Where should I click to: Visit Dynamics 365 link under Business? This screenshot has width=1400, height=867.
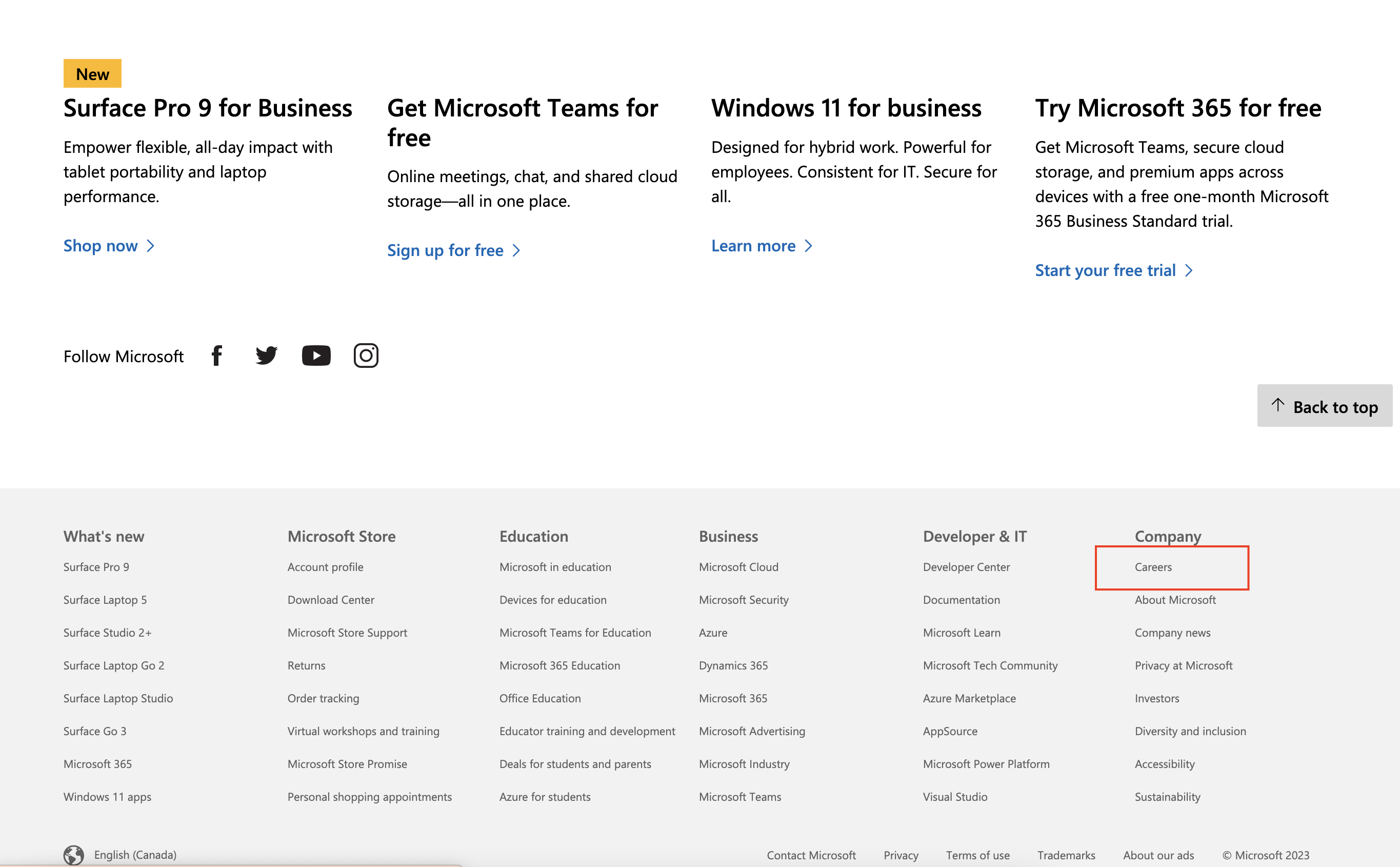[733, 666]
